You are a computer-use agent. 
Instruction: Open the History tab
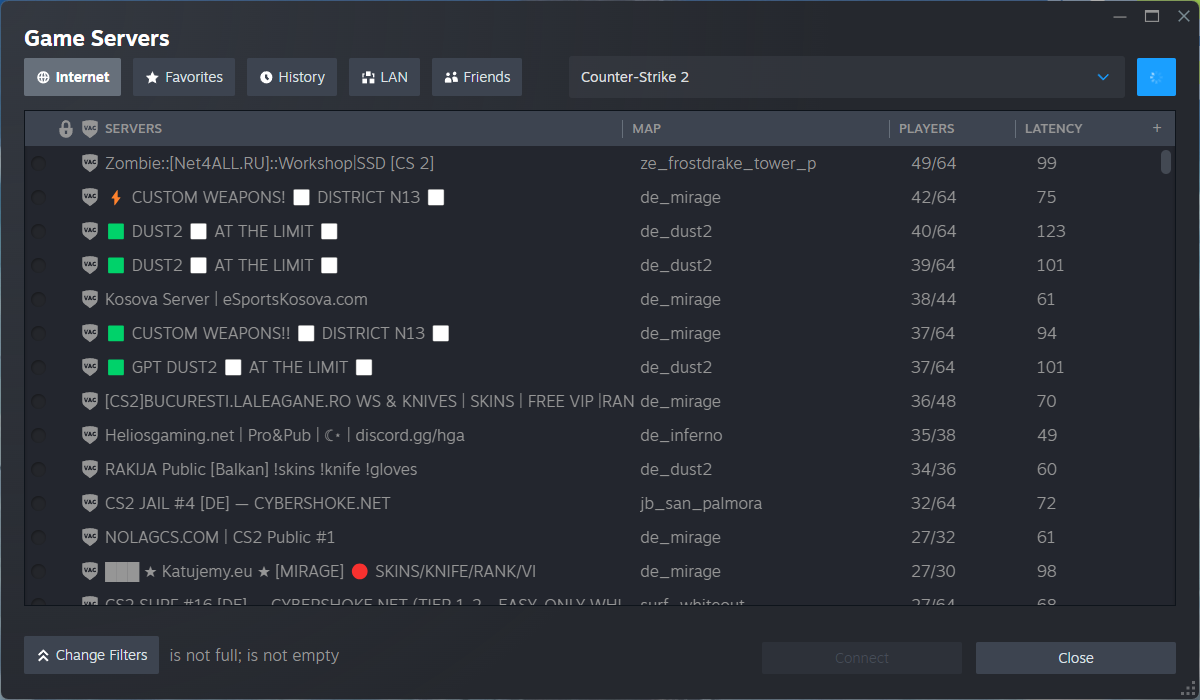tap(292, 77)
